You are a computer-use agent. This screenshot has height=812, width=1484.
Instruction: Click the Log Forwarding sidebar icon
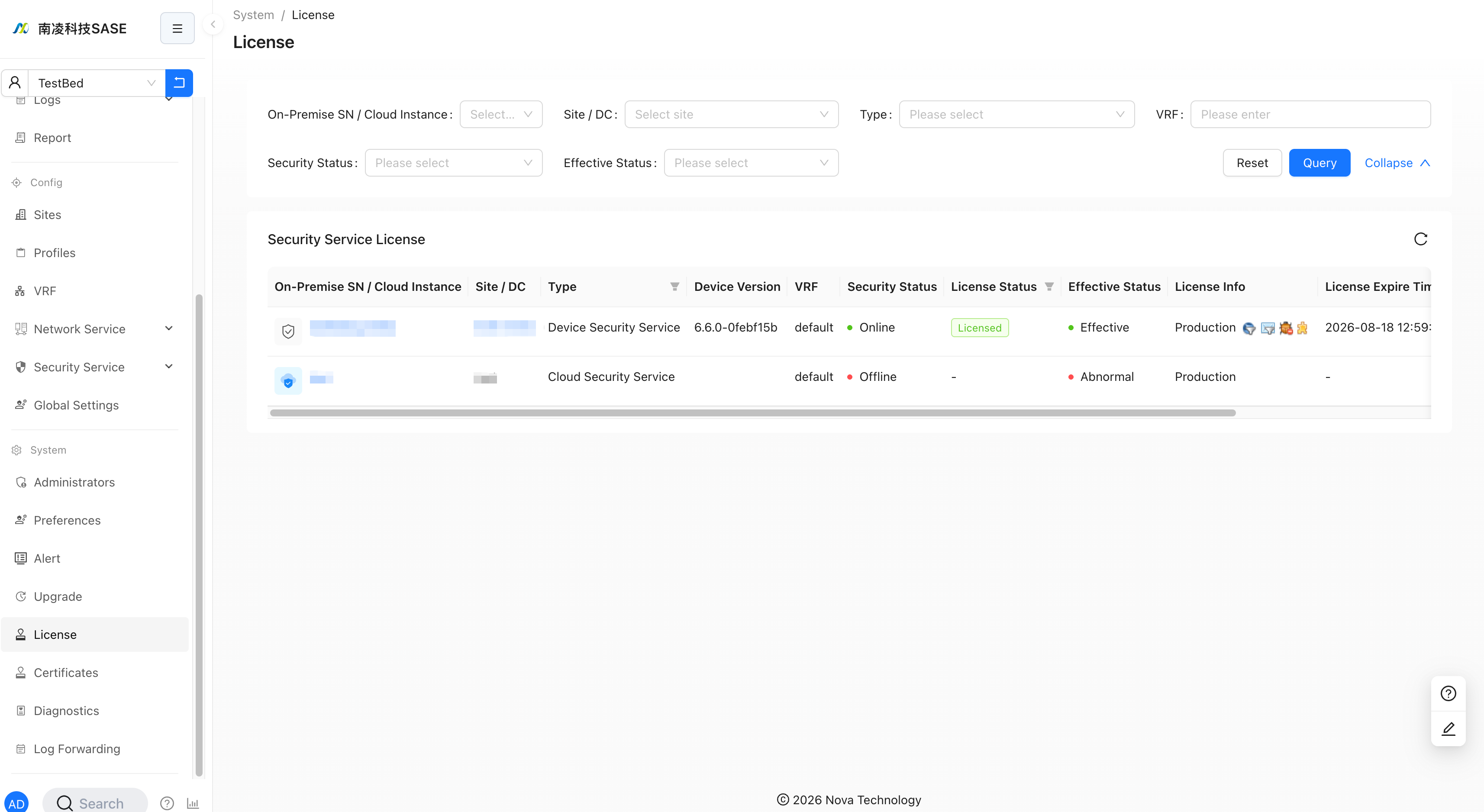pyautogui.click(x=21, y=749)
